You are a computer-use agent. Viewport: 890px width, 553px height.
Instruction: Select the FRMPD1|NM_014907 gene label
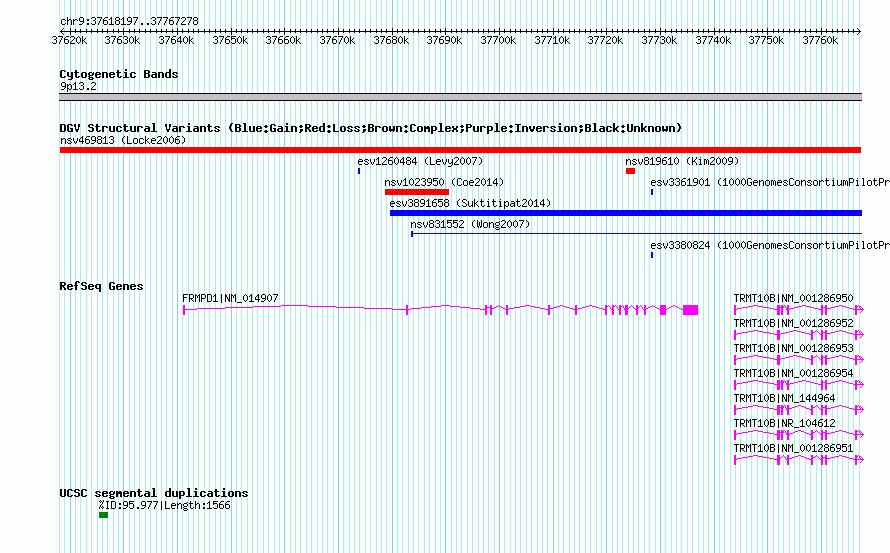click(230, 298)
